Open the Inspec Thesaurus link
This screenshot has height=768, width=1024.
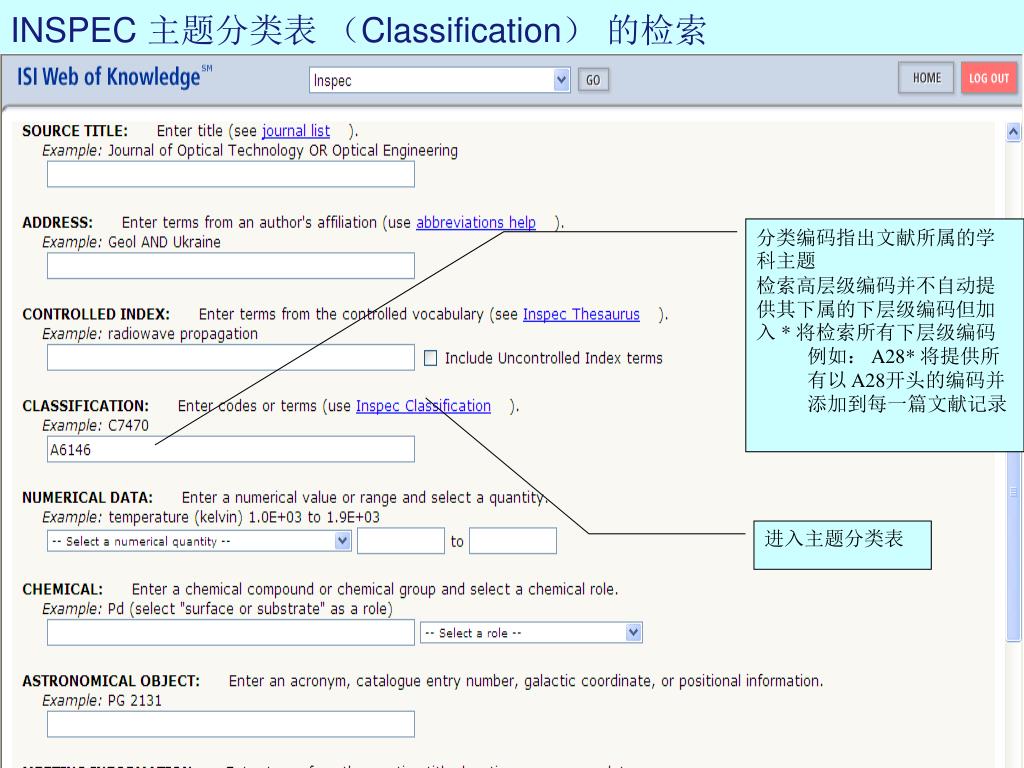[x=581, y=314]
